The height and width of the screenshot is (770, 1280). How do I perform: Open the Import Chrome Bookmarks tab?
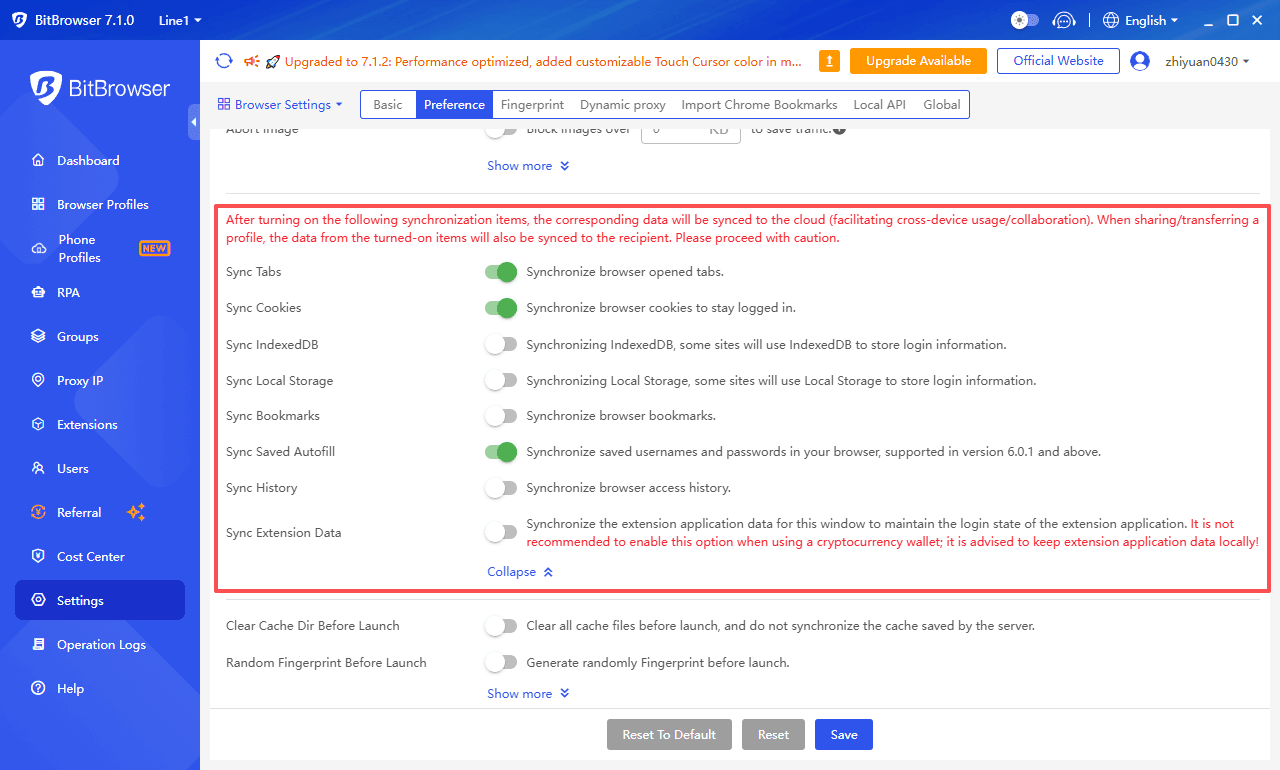tap(759, 104)
